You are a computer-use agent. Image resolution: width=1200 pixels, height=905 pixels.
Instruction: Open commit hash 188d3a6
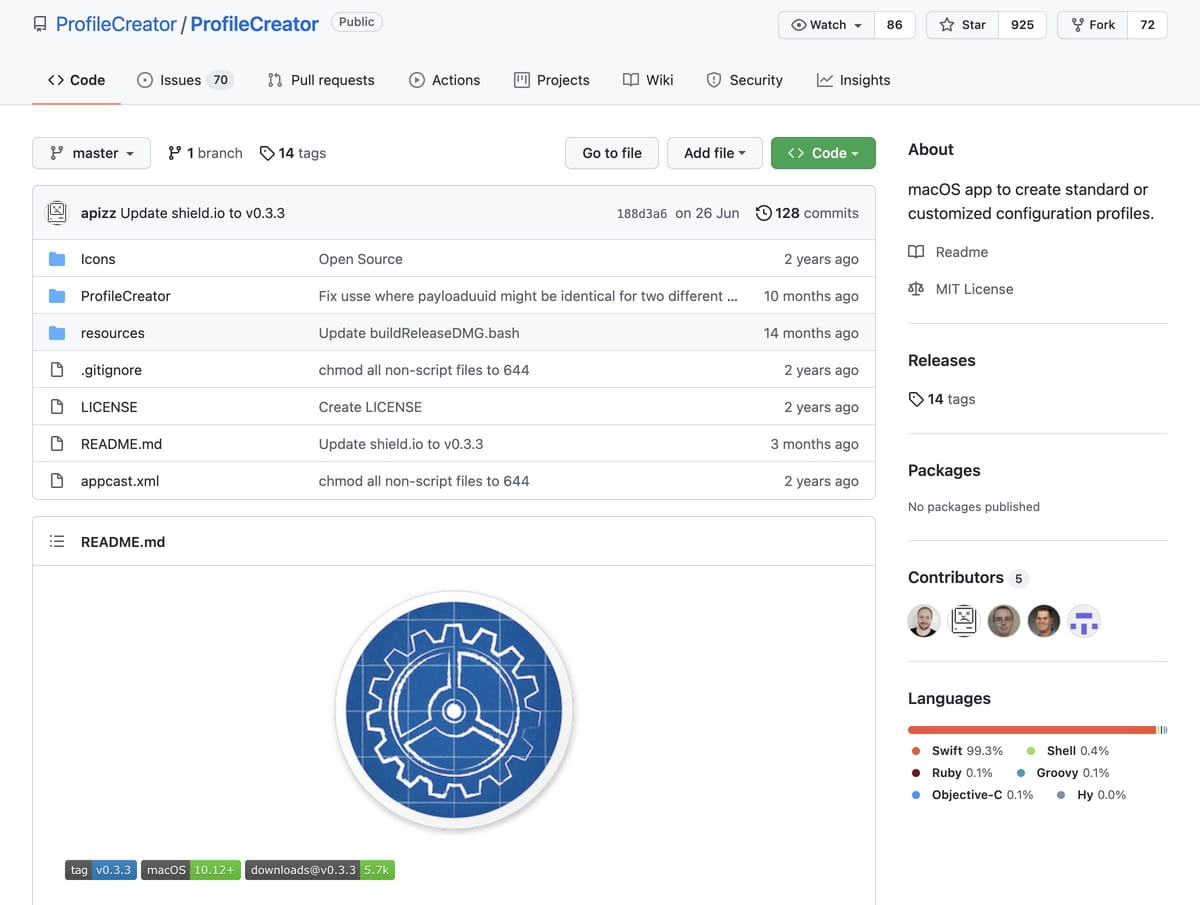click(642, 213)
